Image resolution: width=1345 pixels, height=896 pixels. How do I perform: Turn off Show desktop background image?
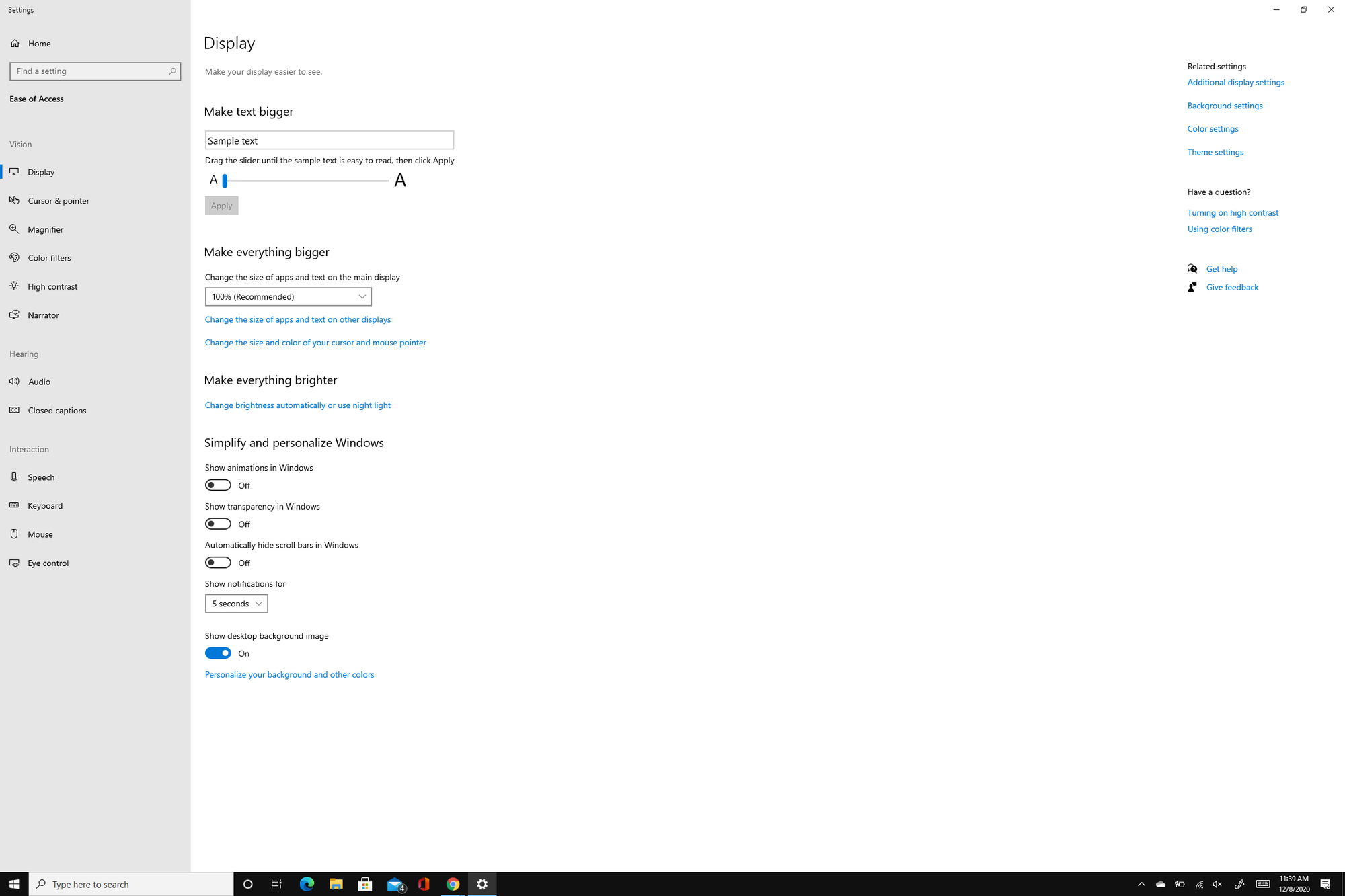pos(218,653)
